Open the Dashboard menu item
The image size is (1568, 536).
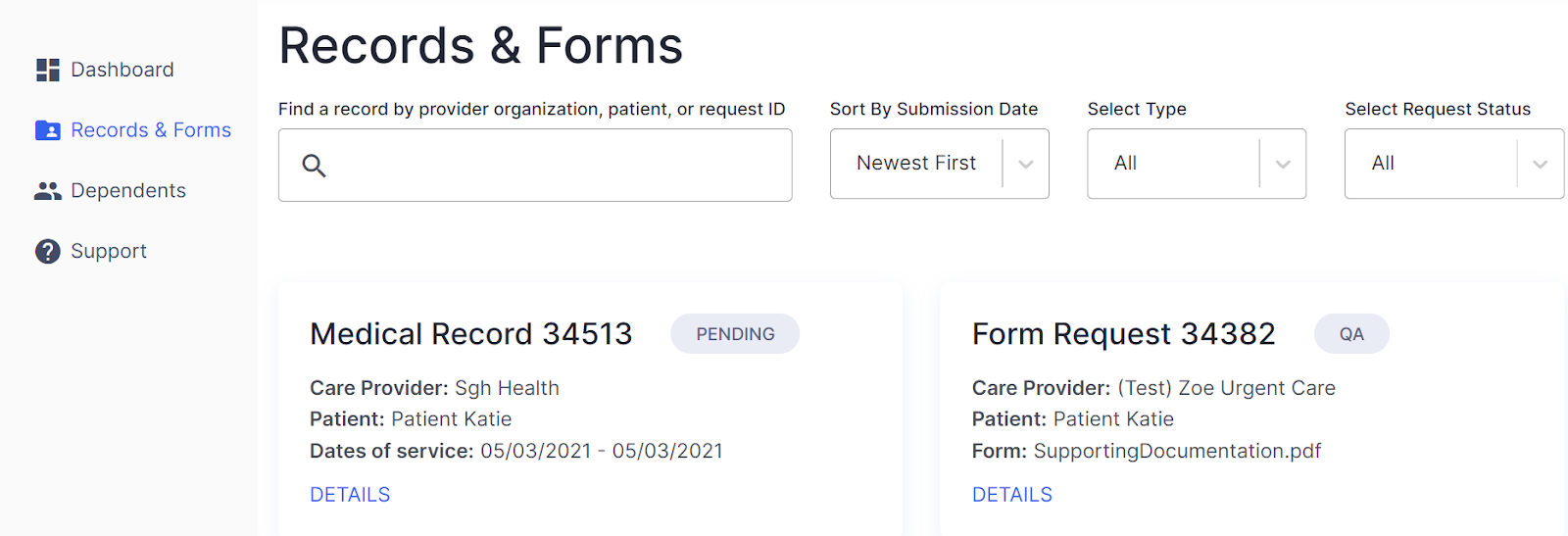tap(105, 70)
